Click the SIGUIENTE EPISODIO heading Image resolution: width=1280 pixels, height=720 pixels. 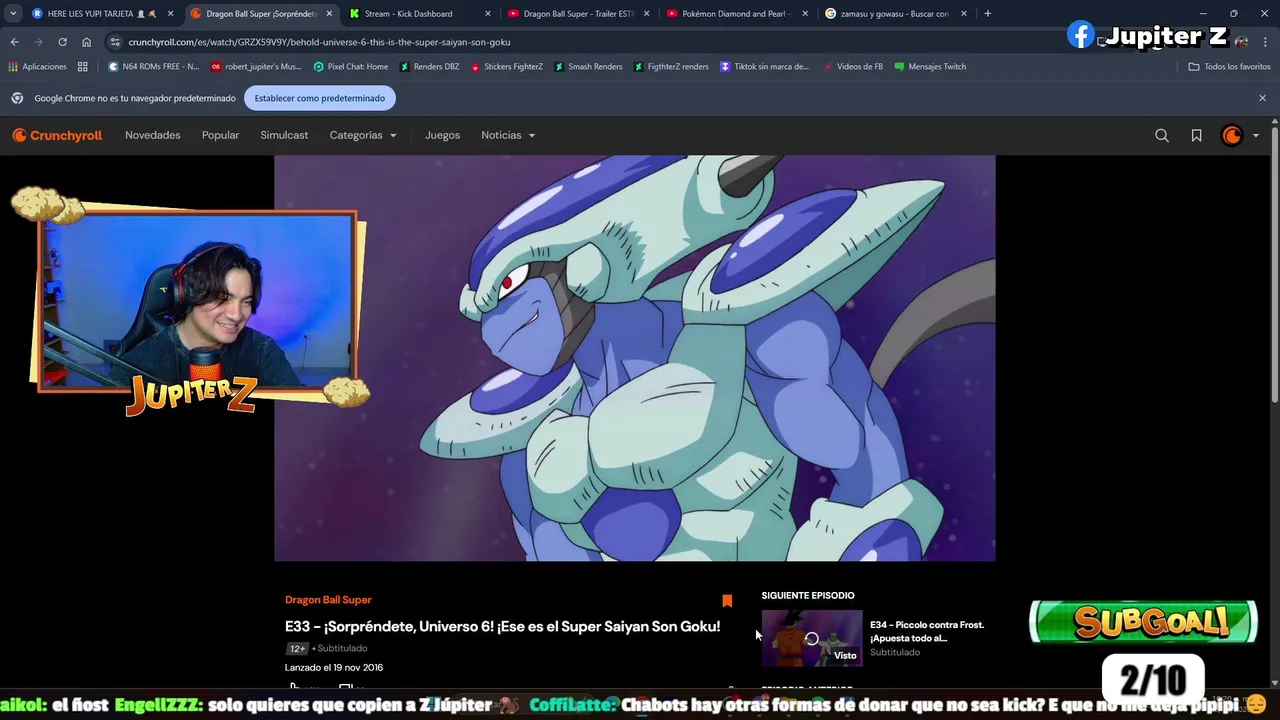click(x=808, y=596)
